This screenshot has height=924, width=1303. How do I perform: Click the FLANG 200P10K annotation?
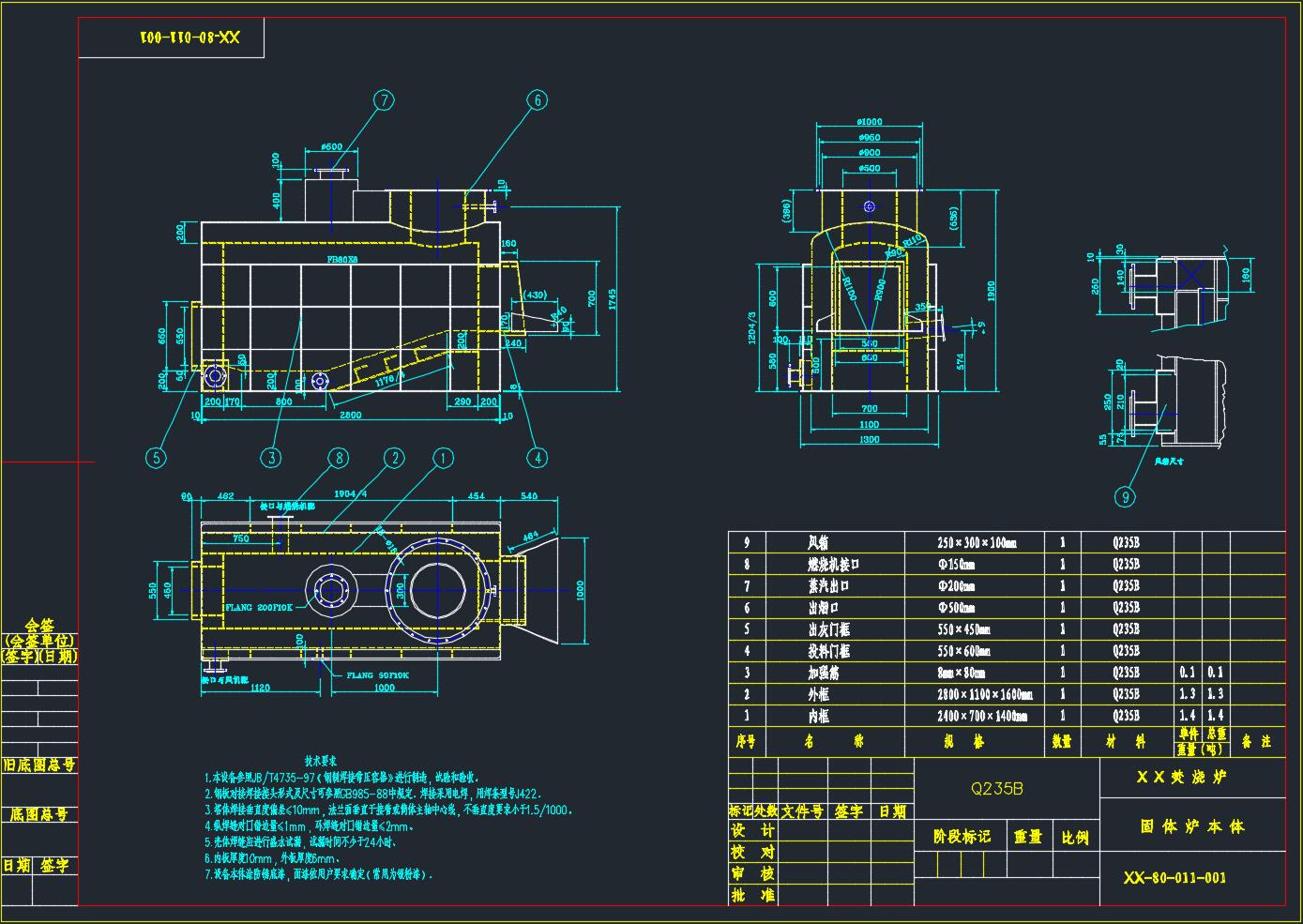(258, 608)
